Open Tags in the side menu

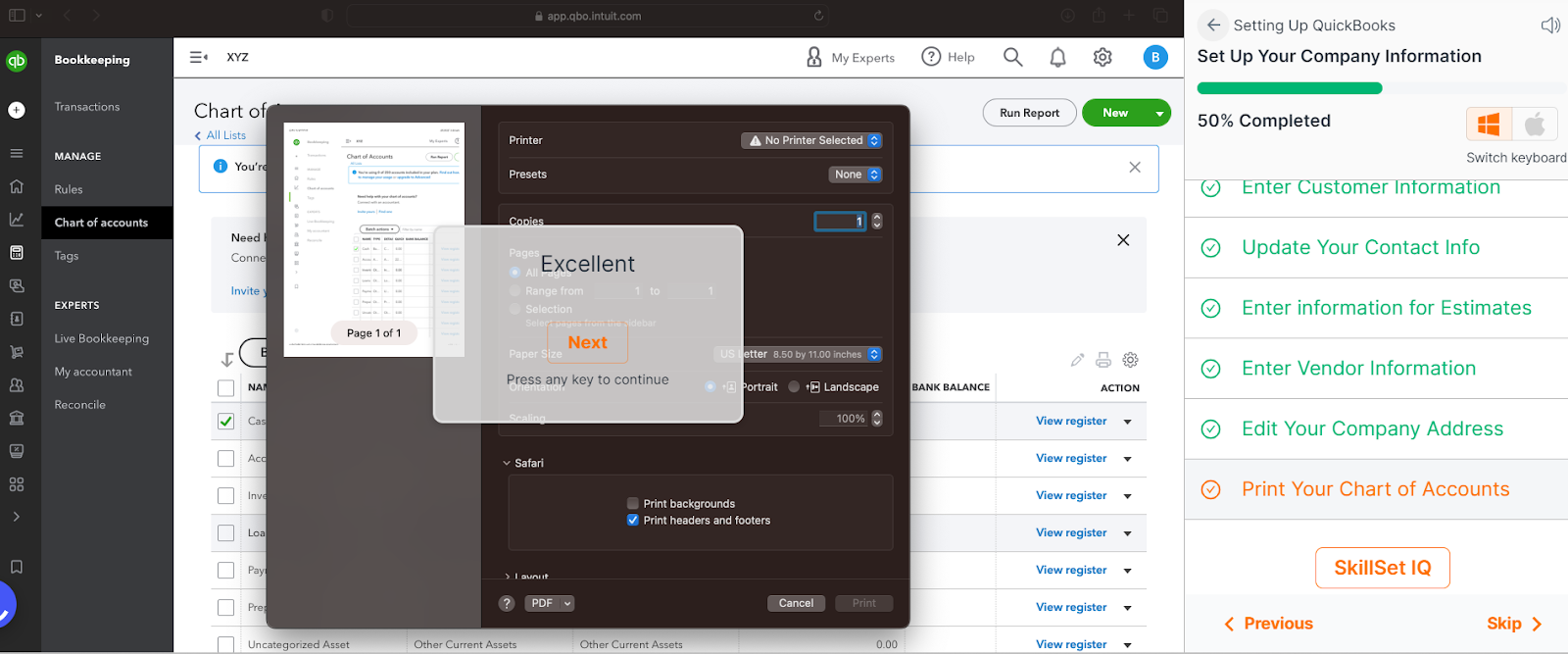67,256
